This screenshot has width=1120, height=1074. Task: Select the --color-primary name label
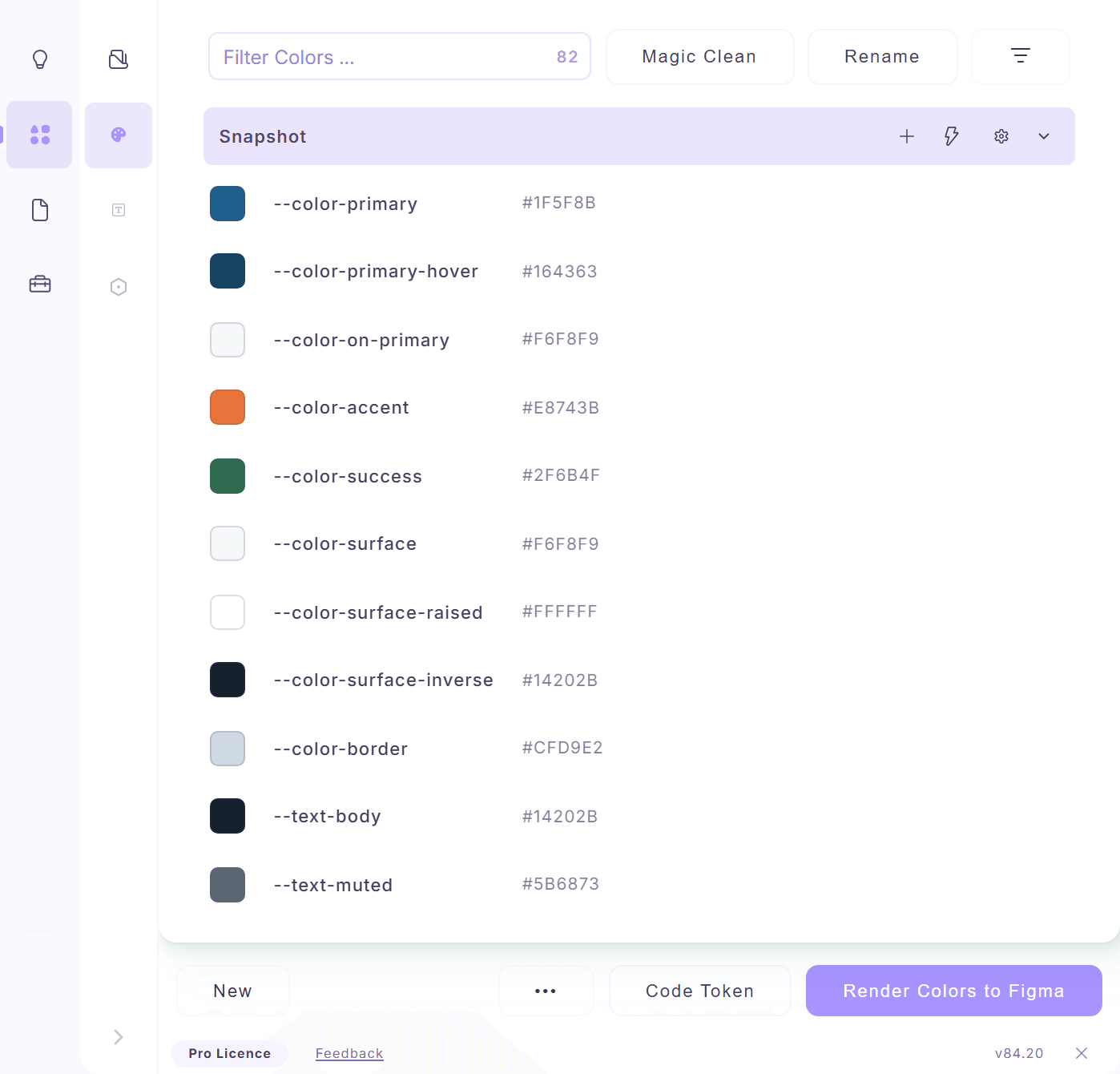[345, 204]
